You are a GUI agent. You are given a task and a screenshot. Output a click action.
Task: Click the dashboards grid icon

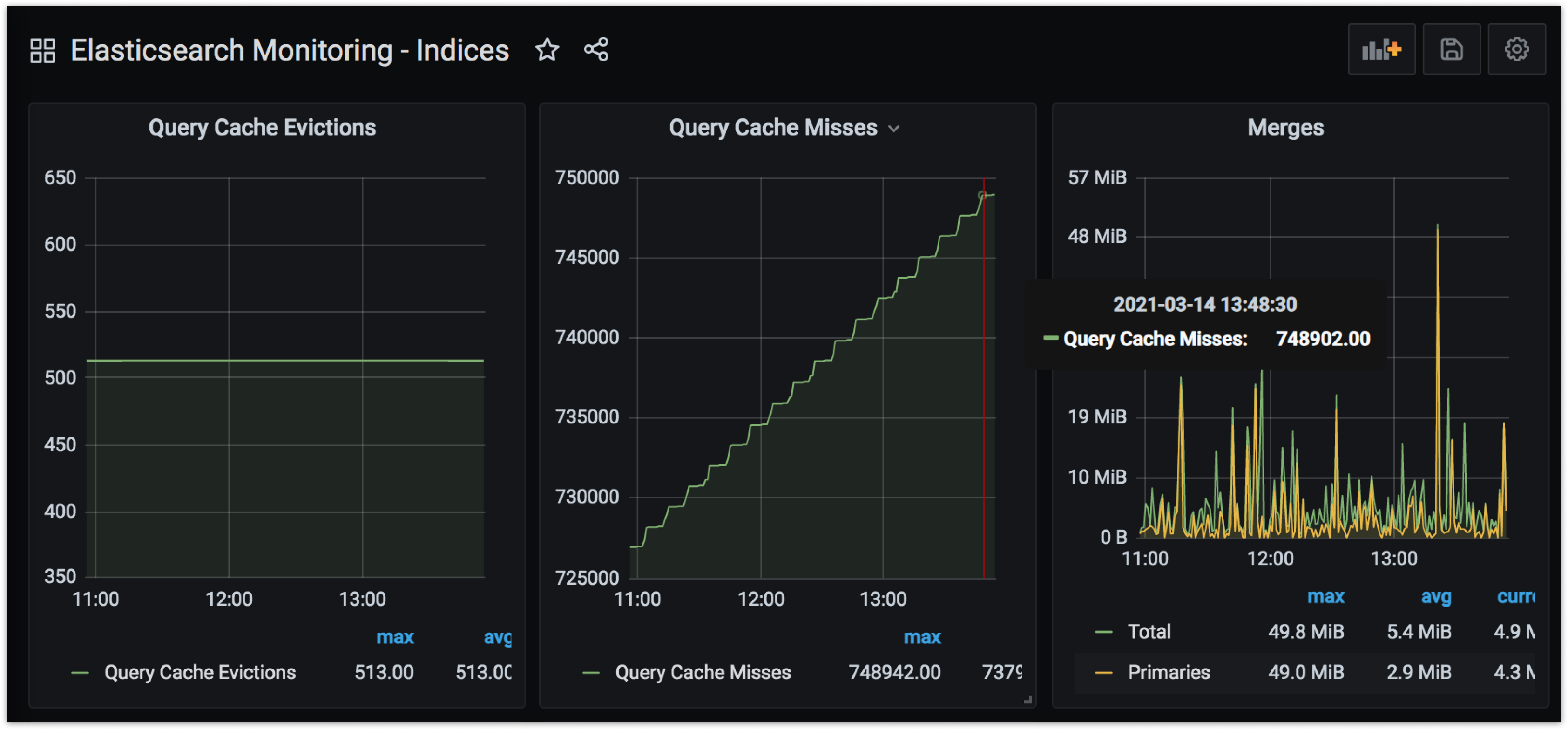[43, 50]
